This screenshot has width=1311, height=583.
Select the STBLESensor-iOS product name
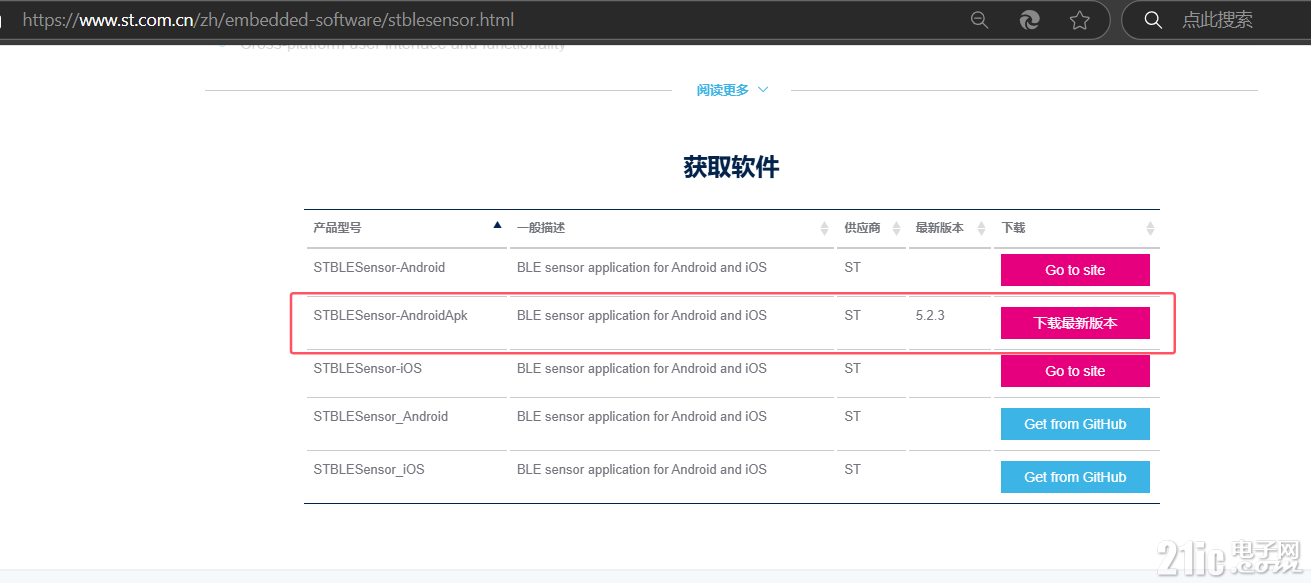[367, 368]
